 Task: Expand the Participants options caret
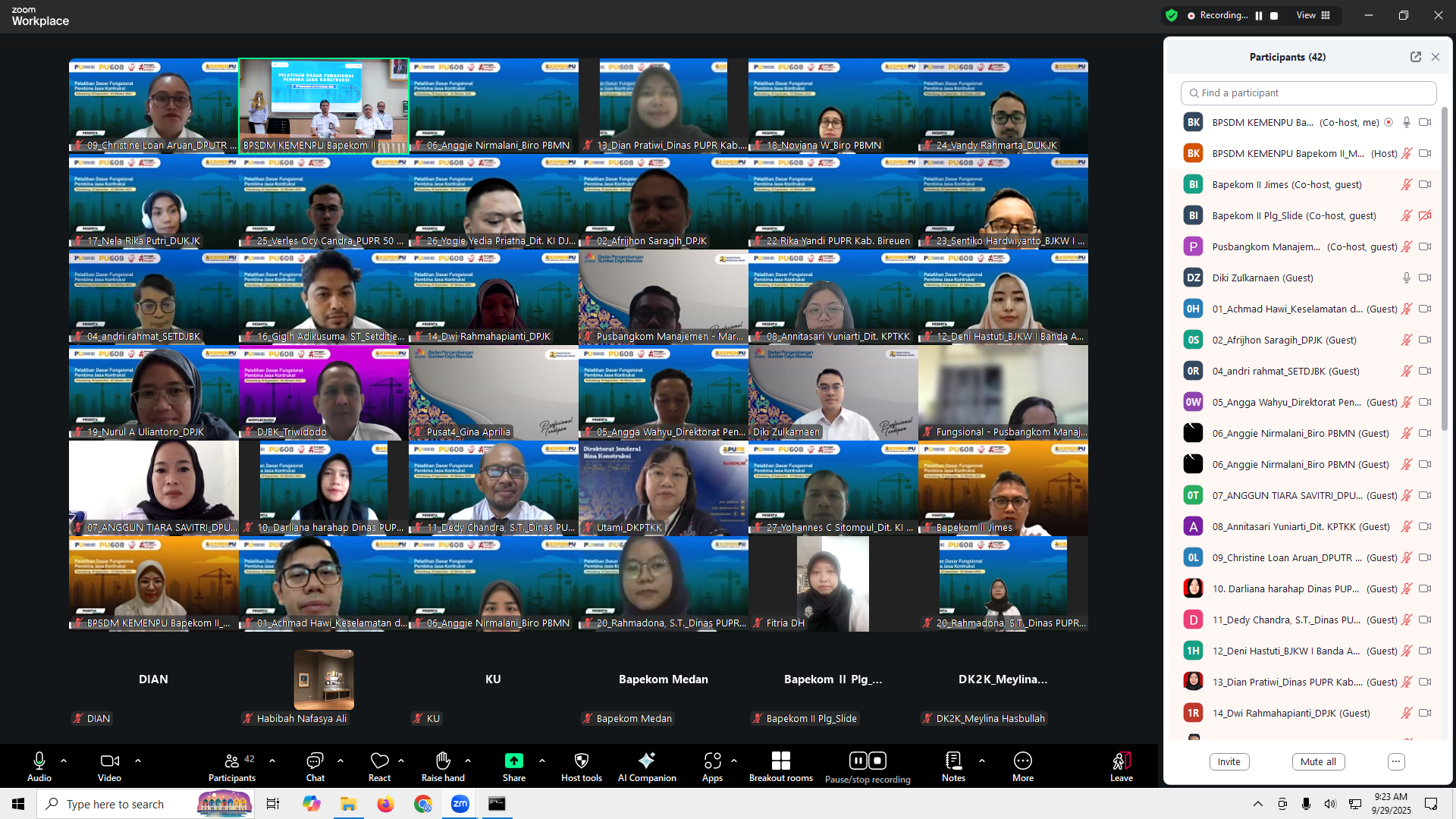click(272, 760)
